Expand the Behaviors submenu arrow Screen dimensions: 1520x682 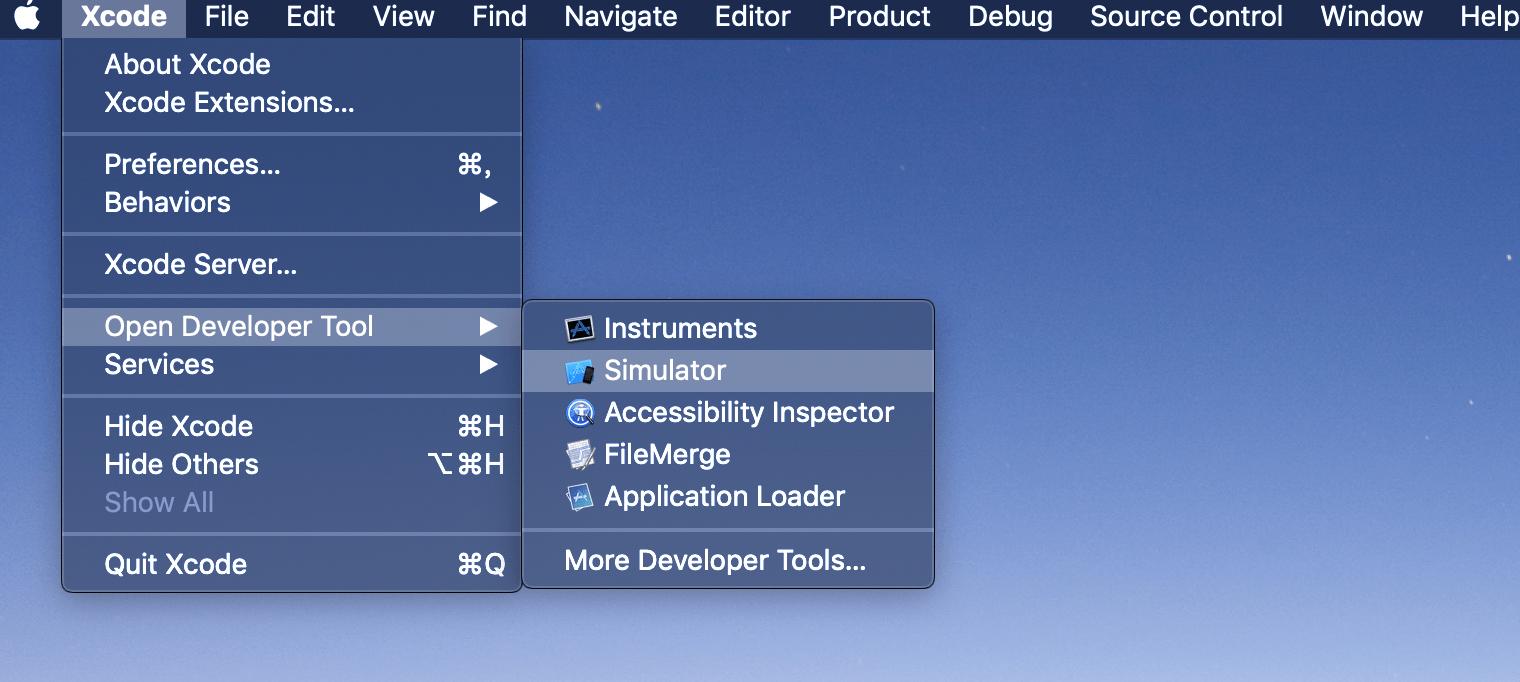488,203
